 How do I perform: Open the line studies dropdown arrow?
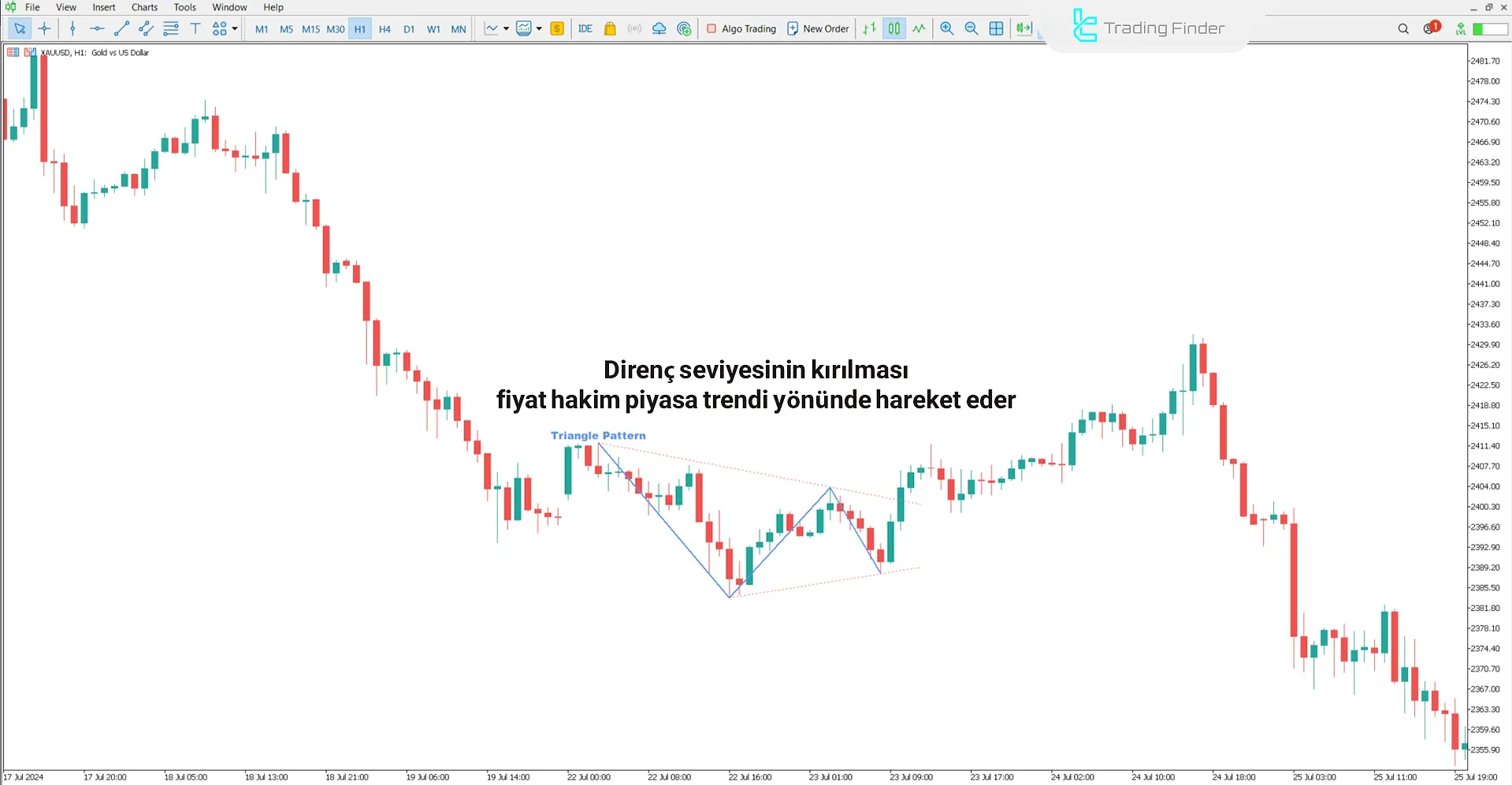pyautogui.click(x=507, y=28)
